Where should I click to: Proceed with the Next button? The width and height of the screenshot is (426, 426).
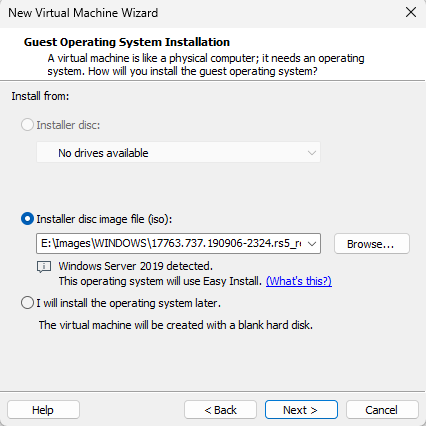tap(301, 410)
